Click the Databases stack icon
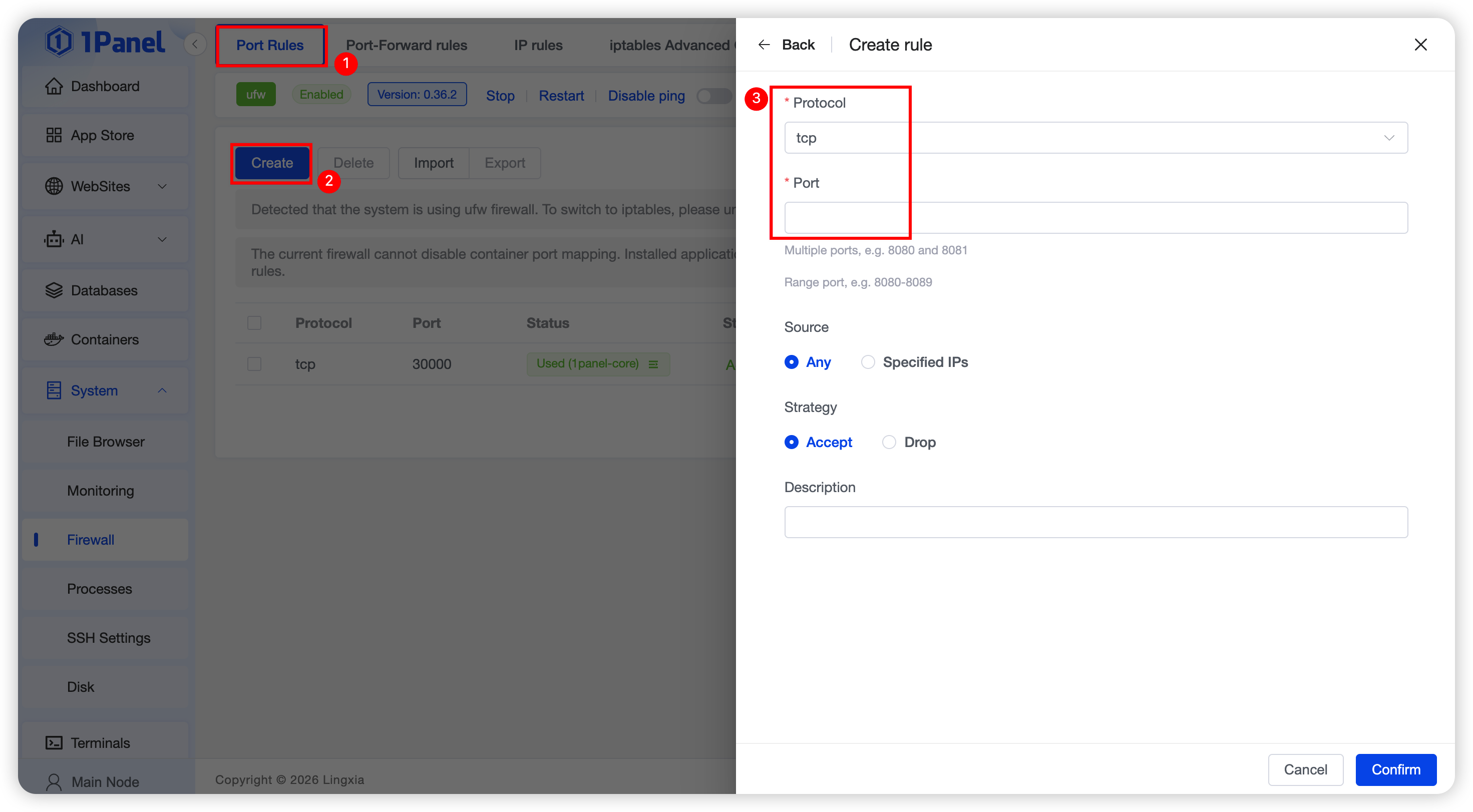 [x=54, y=290]
